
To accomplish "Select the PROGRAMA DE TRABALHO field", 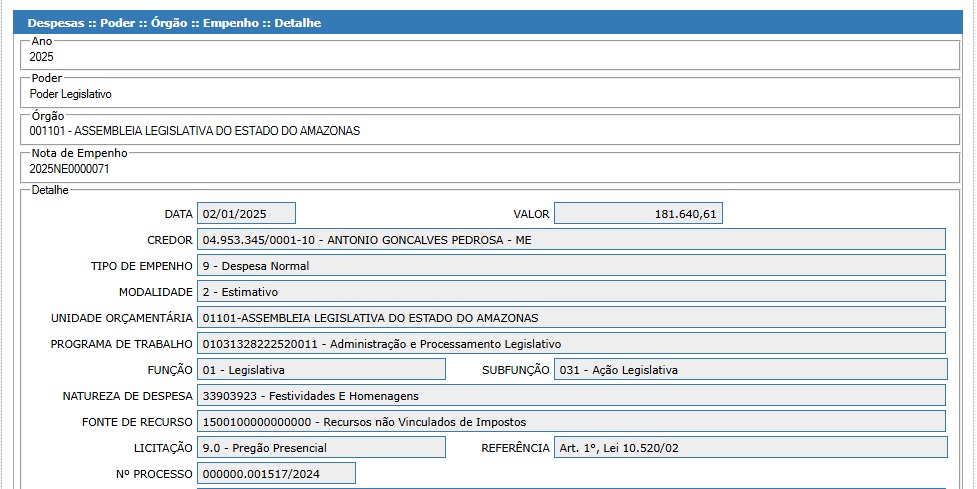I will click(571, 344).
